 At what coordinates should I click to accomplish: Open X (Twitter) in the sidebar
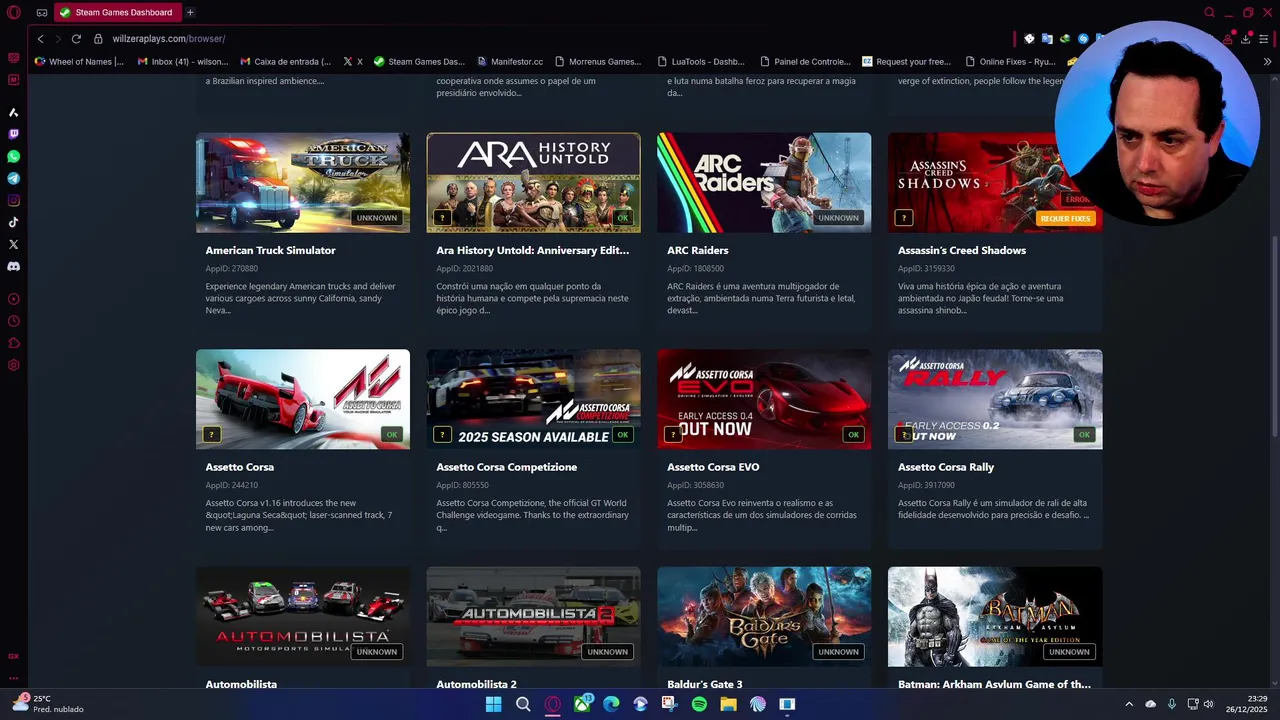pyautogui.click(x=14, y=244)
